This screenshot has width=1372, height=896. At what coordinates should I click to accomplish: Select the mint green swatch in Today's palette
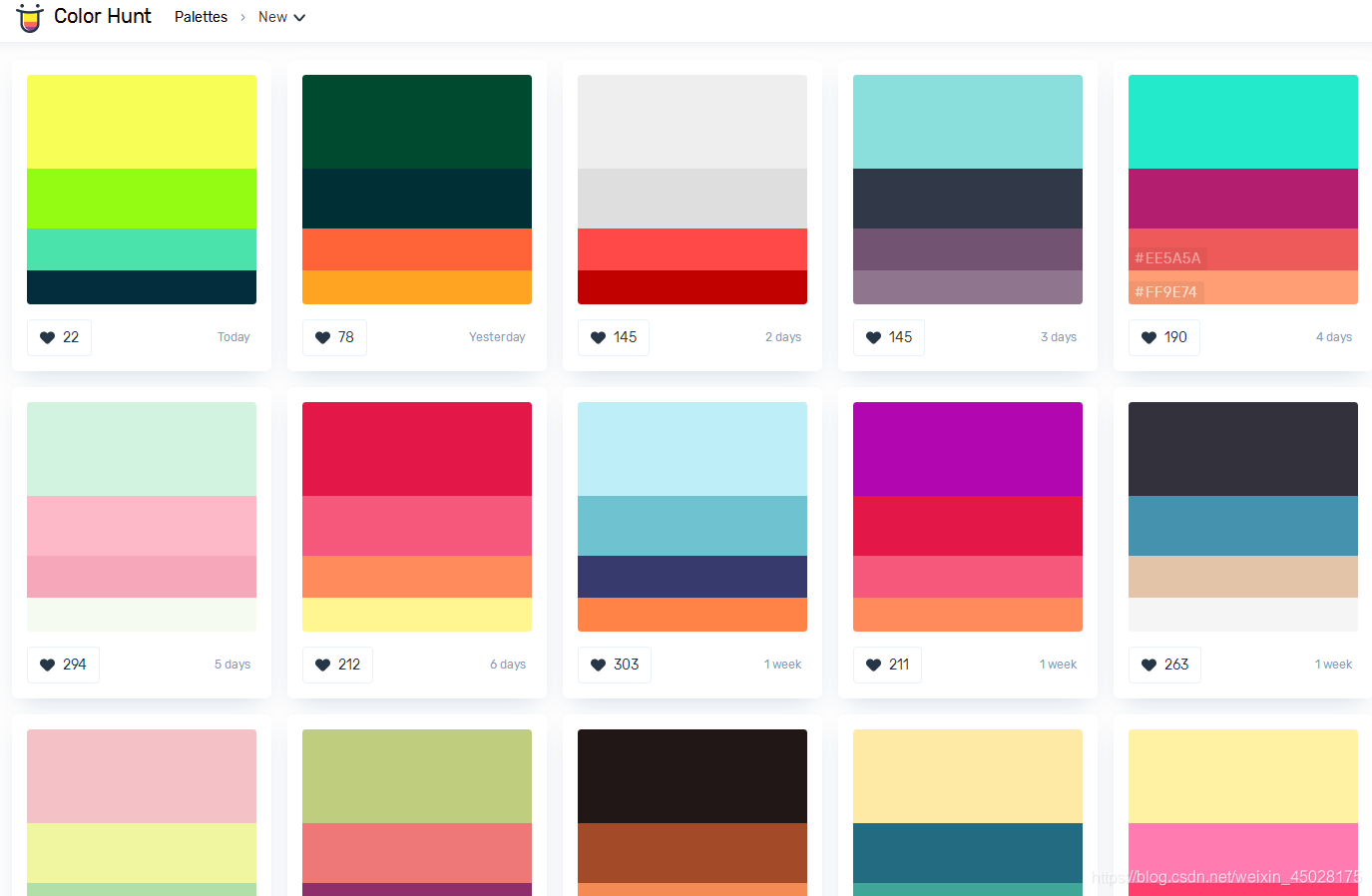[x=142, y=249]
